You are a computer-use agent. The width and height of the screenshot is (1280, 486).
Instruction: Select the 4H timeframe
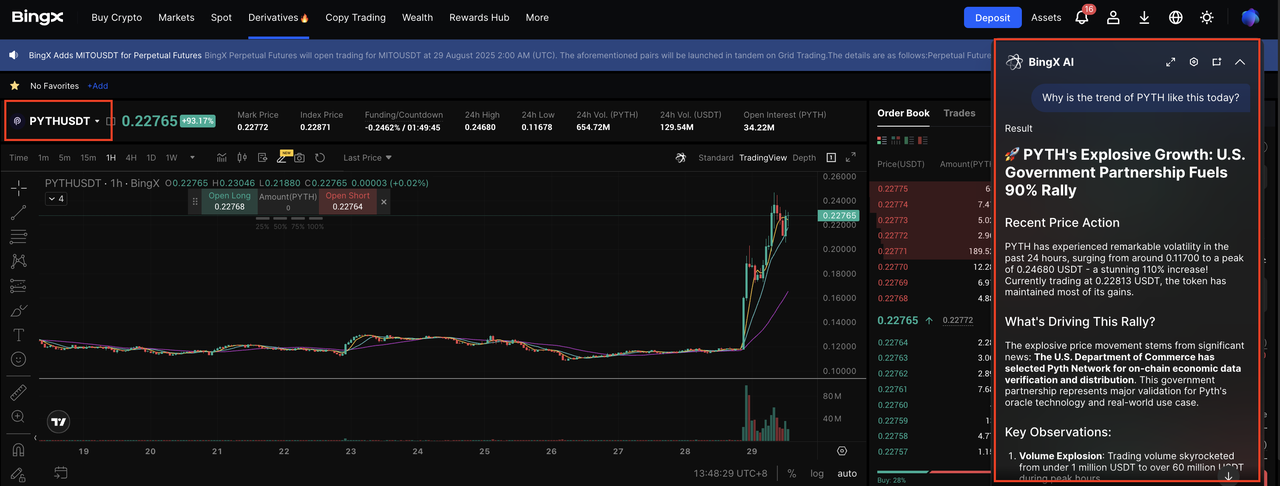[x=132, y=157]
